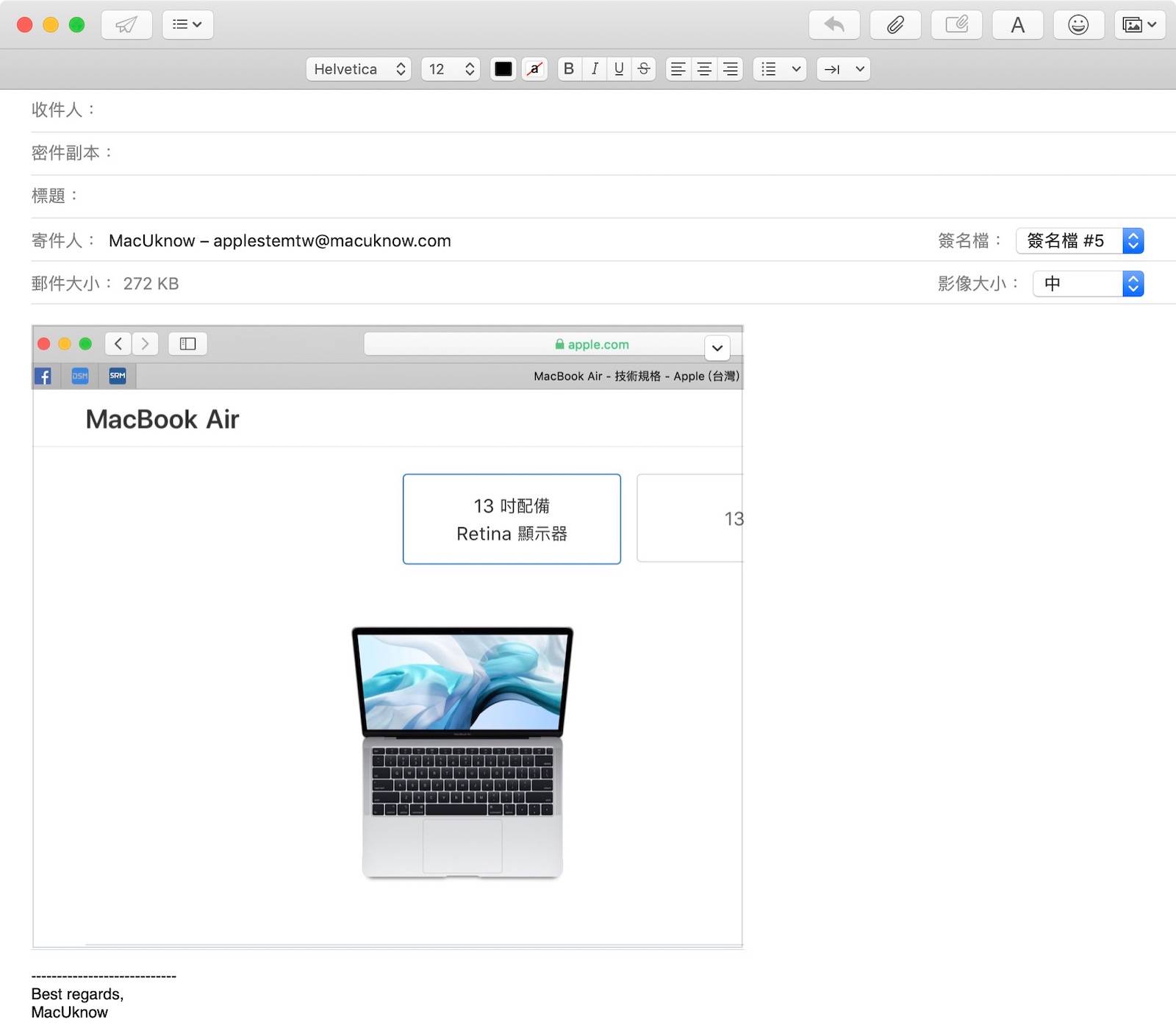Open the header fields list dropdown

[187, 25]
